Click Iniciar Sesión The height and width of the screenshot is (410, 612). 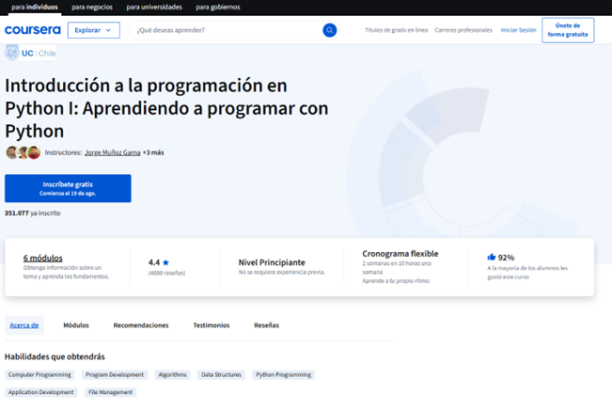click(x=518, y=30)
